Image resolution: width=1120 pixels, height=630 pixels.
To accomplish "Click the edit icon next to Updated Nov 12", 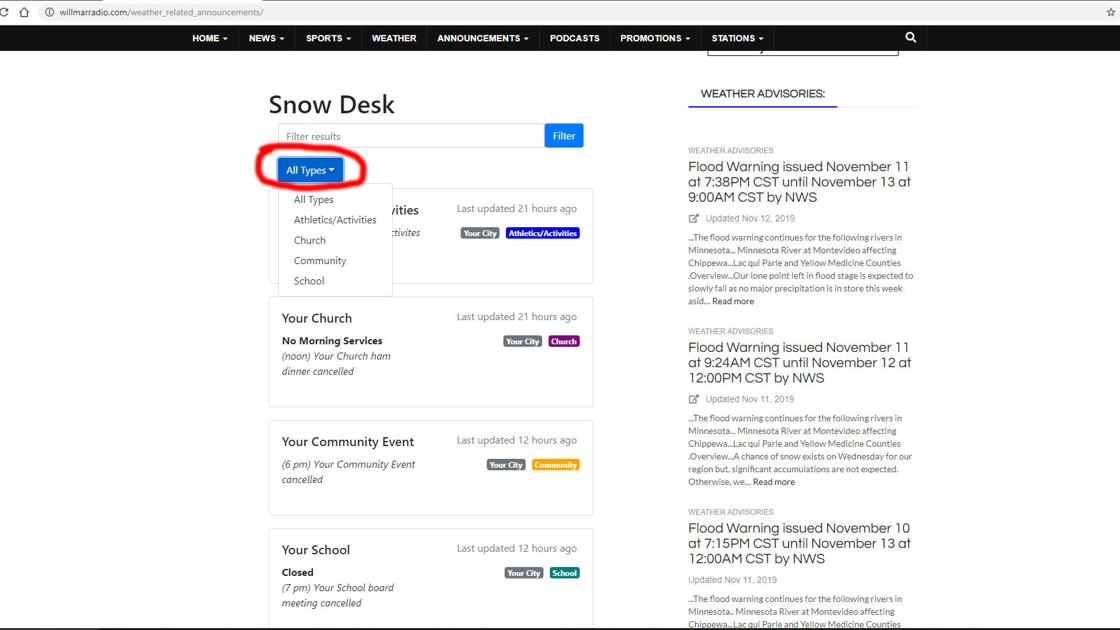I will coord(694,218).
